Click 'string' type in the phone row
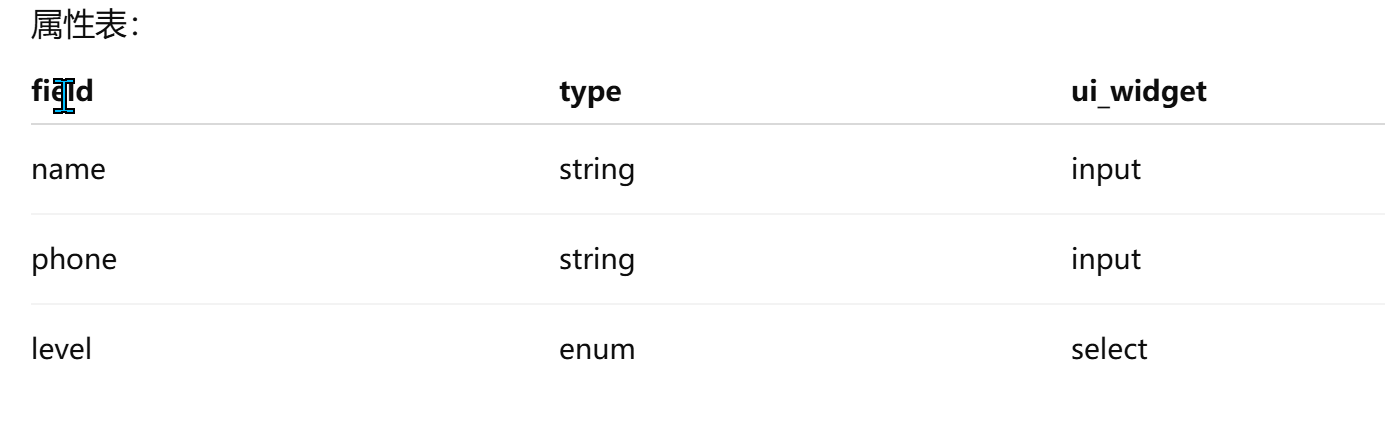This screenshot has height=436, width=1385. pos(596,260)
